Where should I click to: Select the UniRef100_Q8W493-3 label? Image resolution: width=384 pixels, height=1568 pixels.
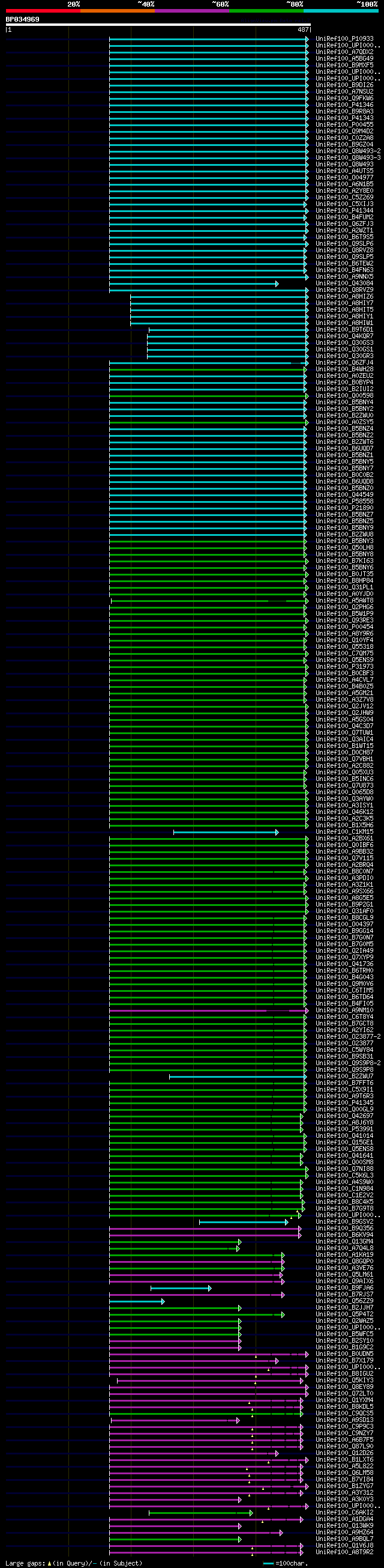click(348, 157)
